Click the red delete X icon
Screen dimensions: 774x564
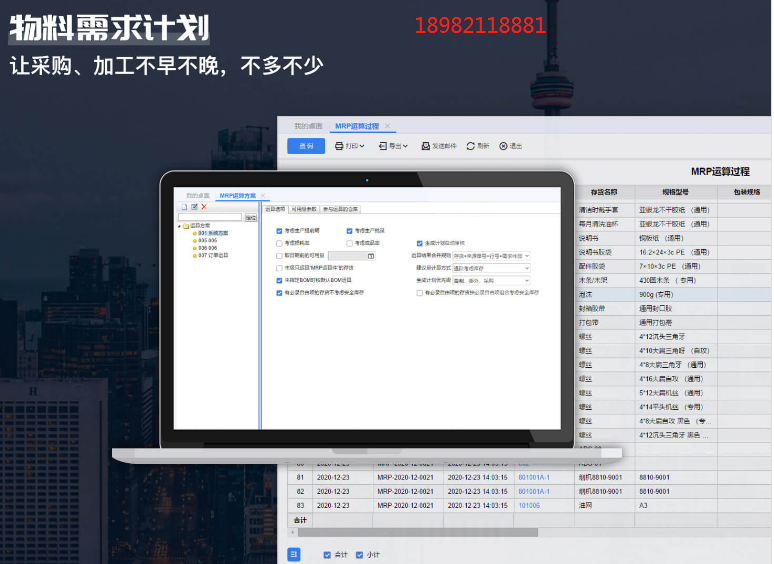click(204, 207)
